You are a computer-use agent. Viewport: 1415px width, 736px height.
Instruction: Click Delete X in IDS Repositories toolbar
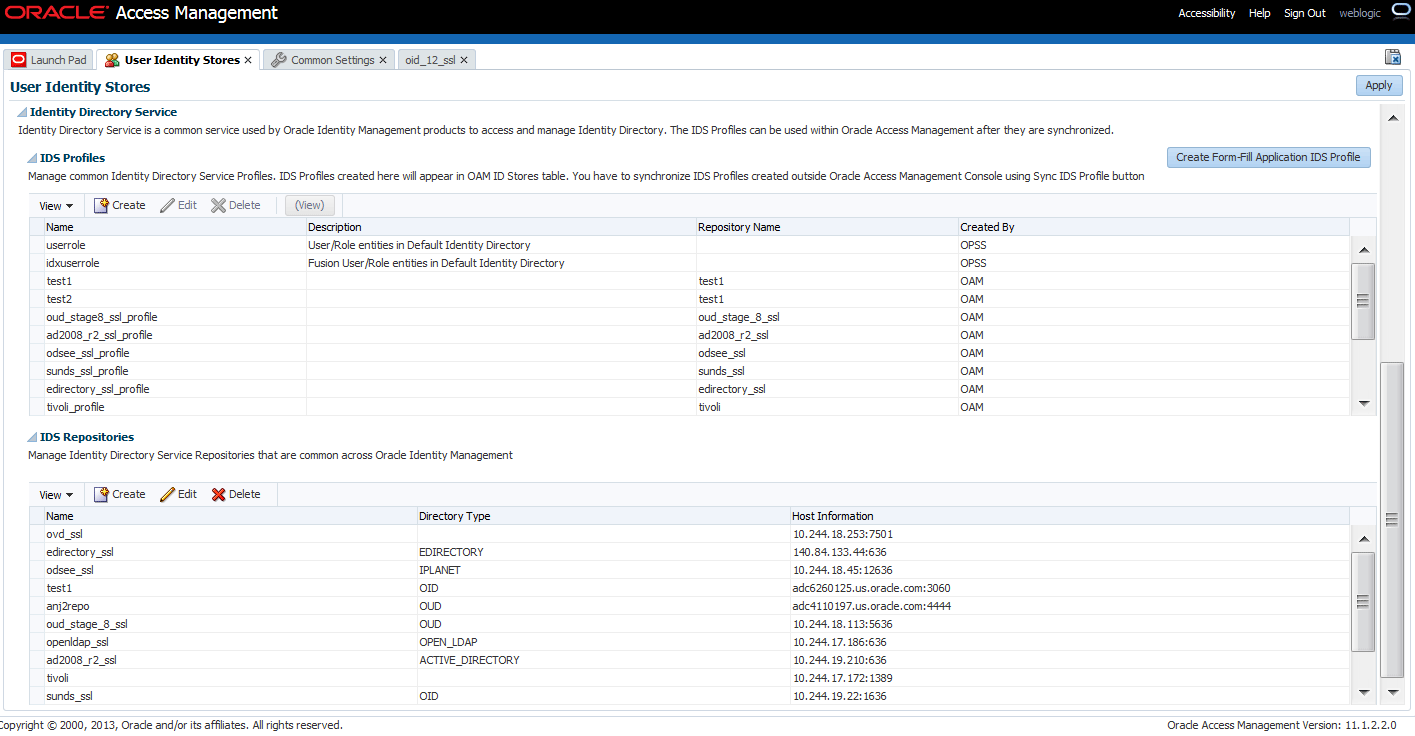tap(218, 494)
